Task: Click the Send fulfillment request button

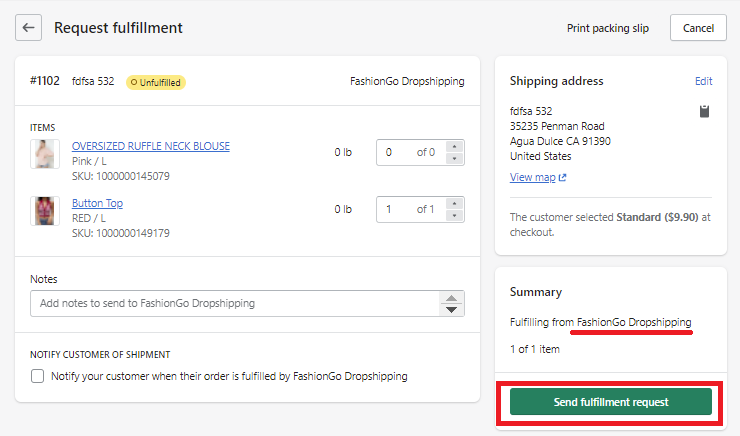Action: 610,402
